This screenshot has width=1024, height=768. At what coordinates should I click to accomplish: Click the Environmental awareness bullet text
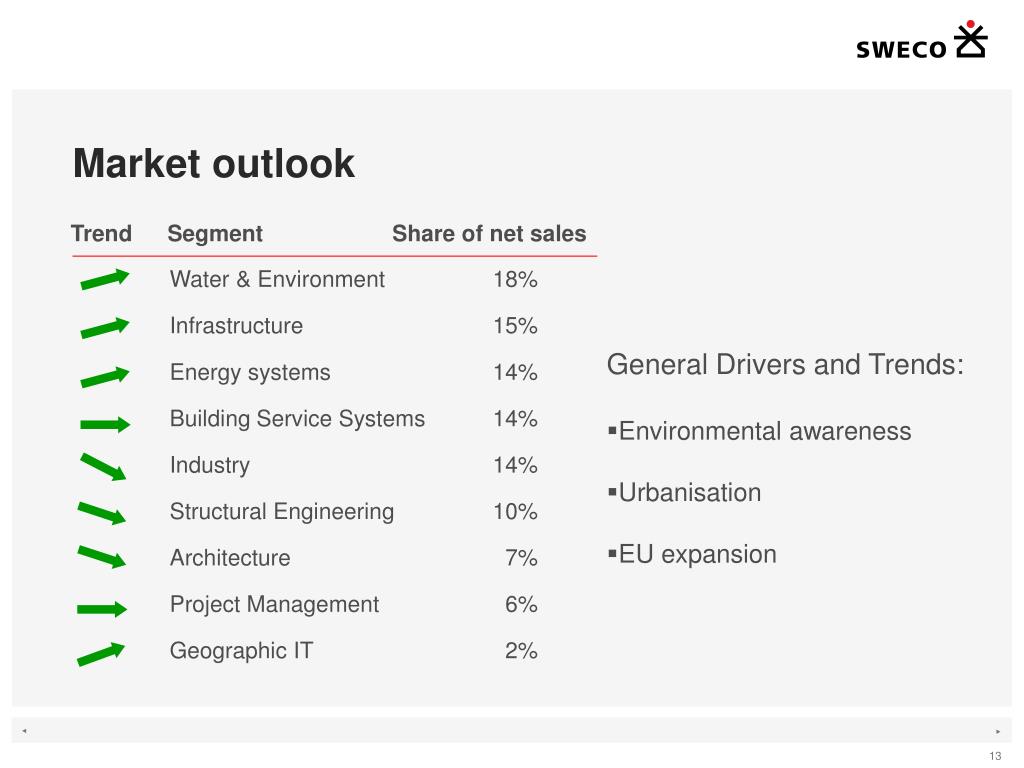click(765, 431)
